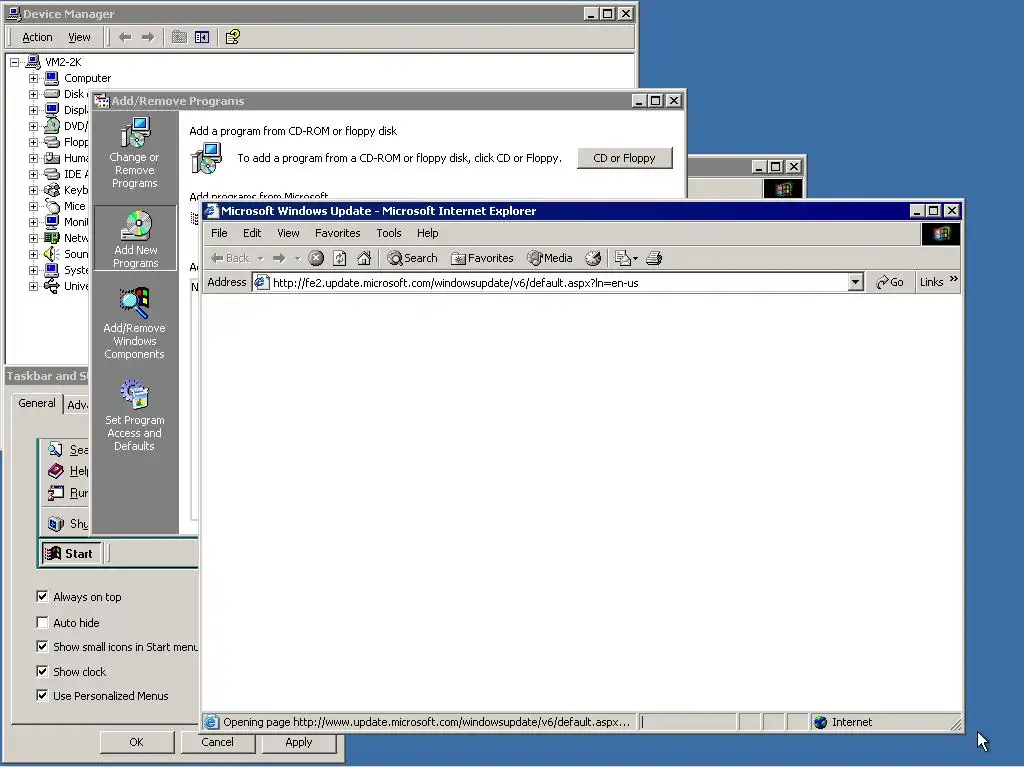Open View menu in Device Manager
This screenshot has width=1024, height=768.
pyautogui.click(x=80, y=37)
